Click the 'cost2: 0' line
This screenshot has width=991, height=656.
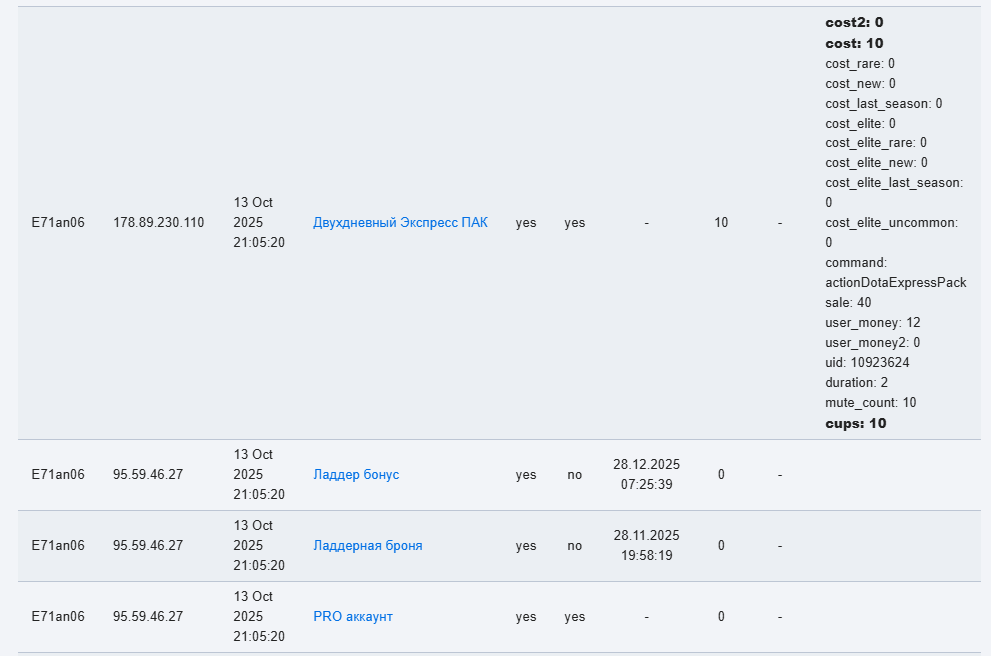click(x=854, y=22)
